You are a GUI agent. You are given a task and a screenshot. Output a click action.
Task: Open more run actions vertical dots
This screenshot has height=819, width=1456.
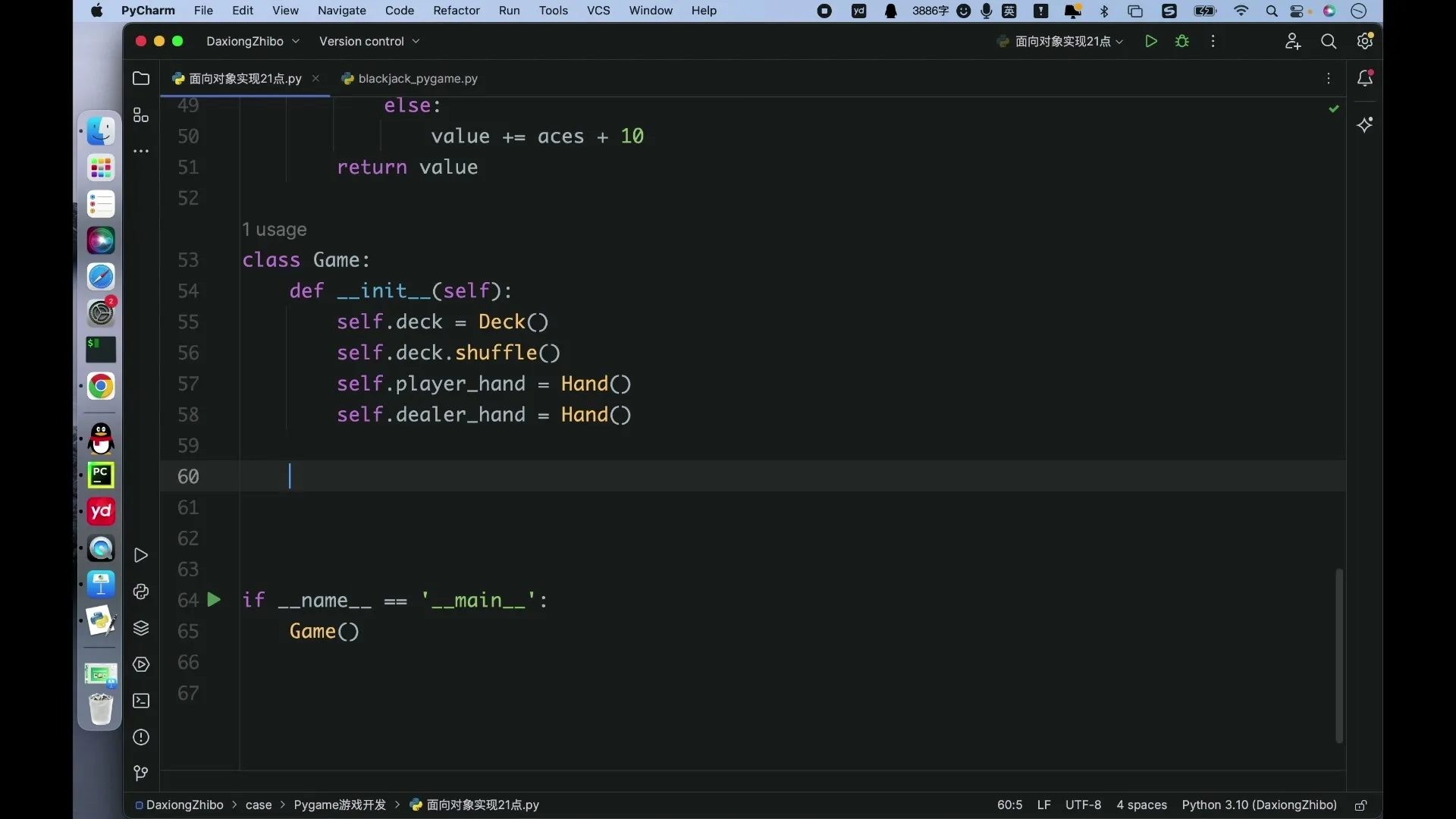[x=1213, y=41]
